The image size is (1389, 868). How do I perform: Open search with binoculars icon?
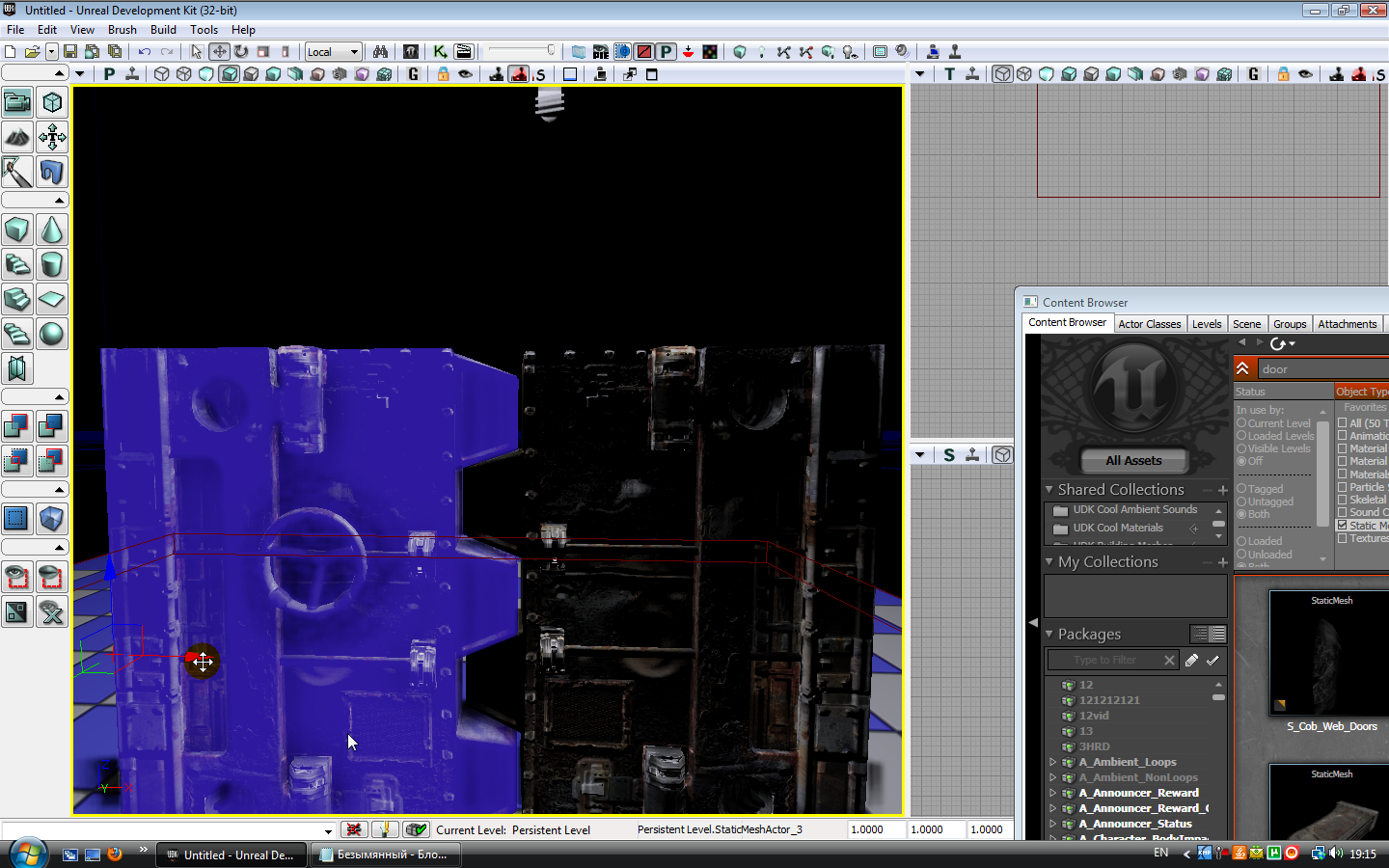(380, 52)
